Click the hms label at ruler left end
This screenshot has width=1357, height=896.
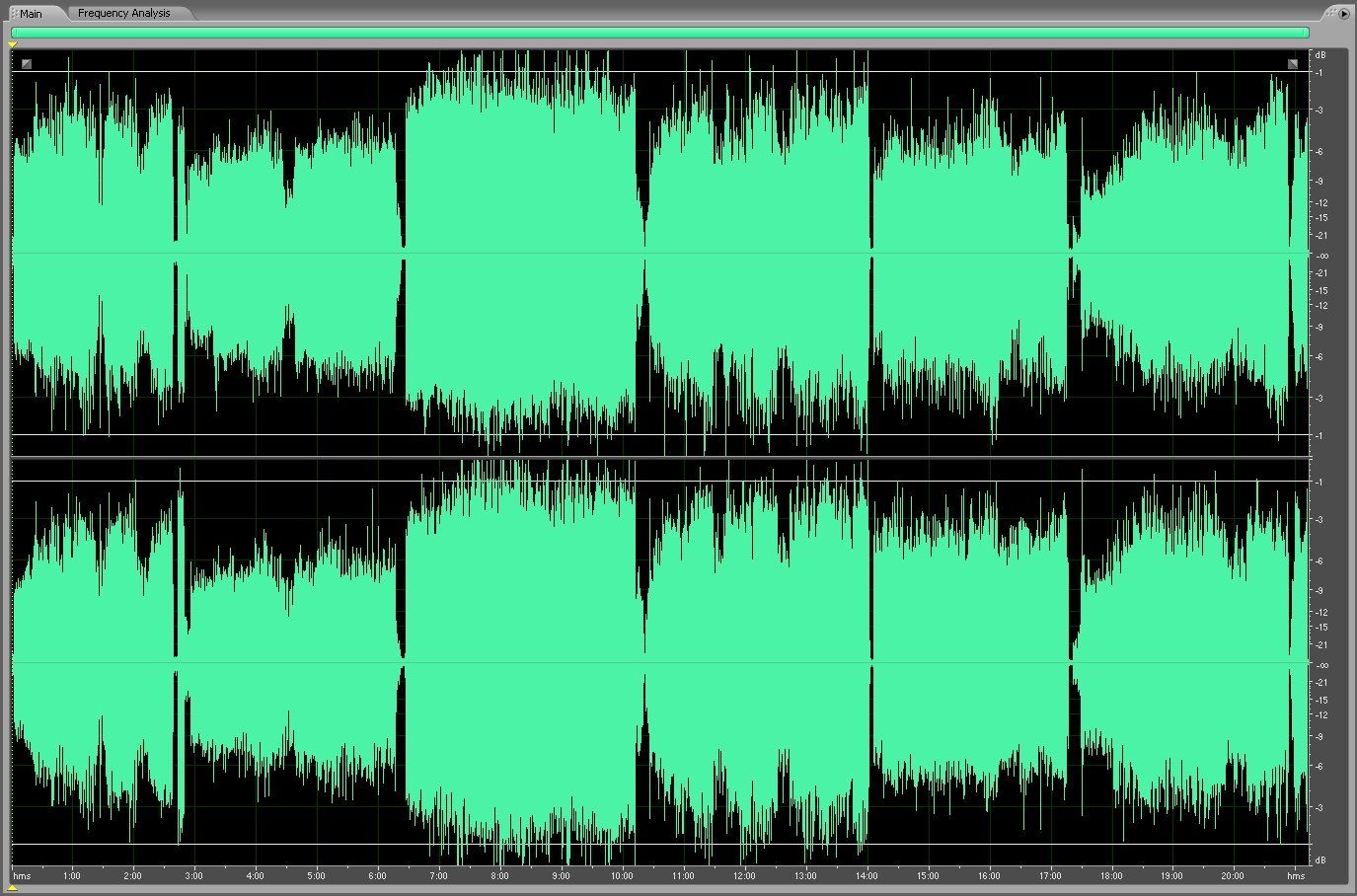click(x=22, y=875)
